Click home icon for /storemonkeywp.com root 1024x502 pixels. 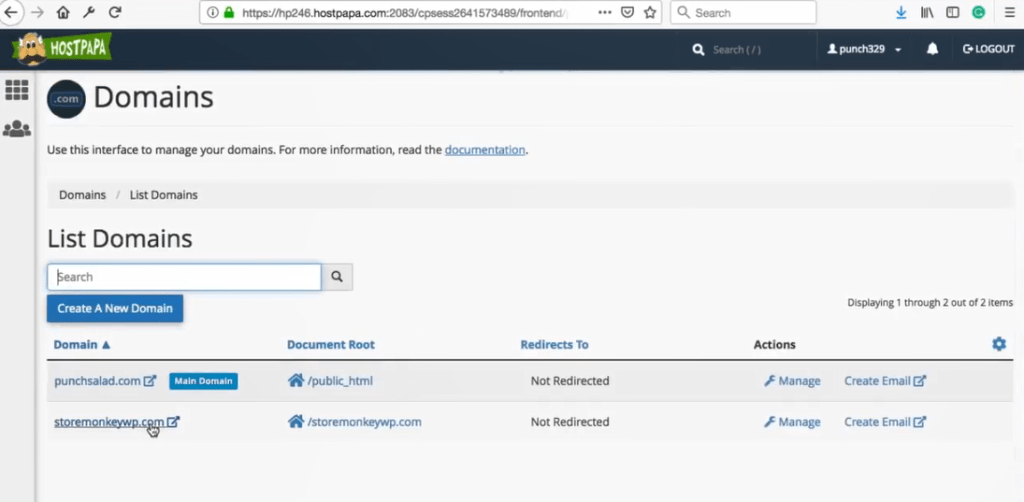tap(296, 421)
